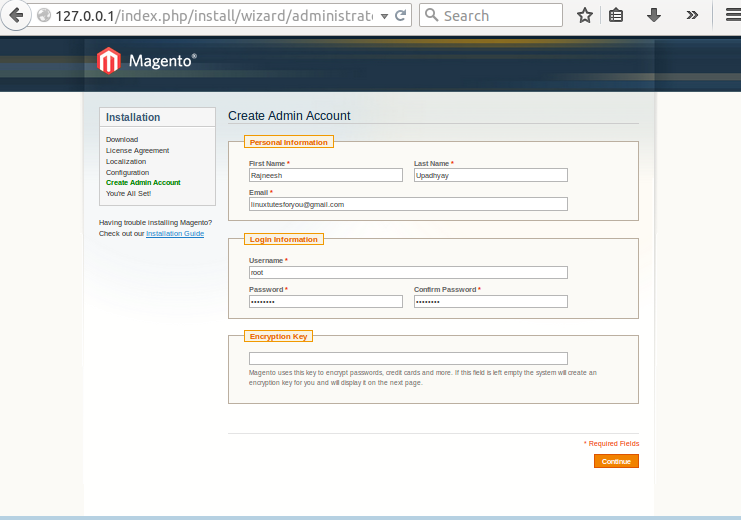Click the First Name field
Image resolution: width=741 pixels, height=520 pixels.
(326, 175)
